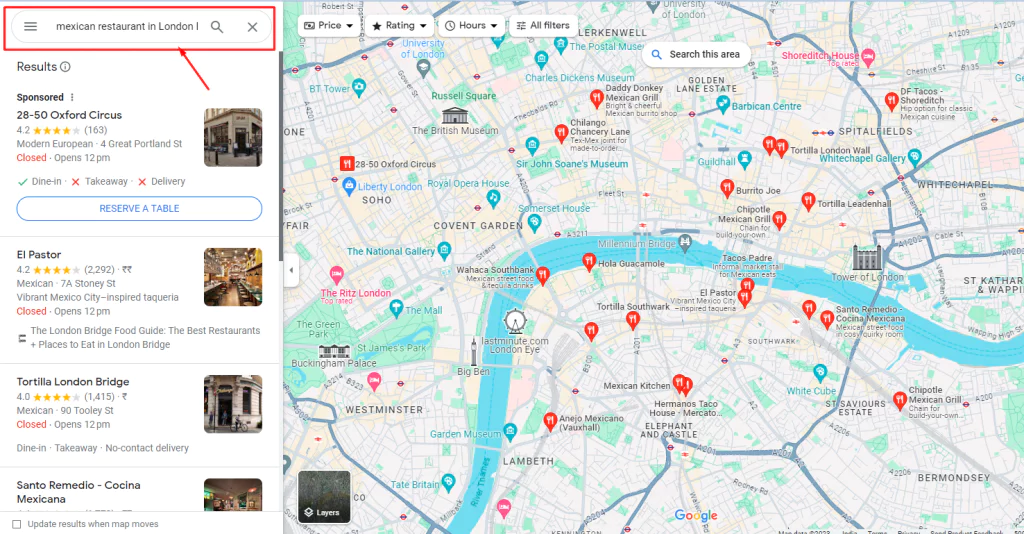Click the Garden Museum pin

[x=510, y=432]
